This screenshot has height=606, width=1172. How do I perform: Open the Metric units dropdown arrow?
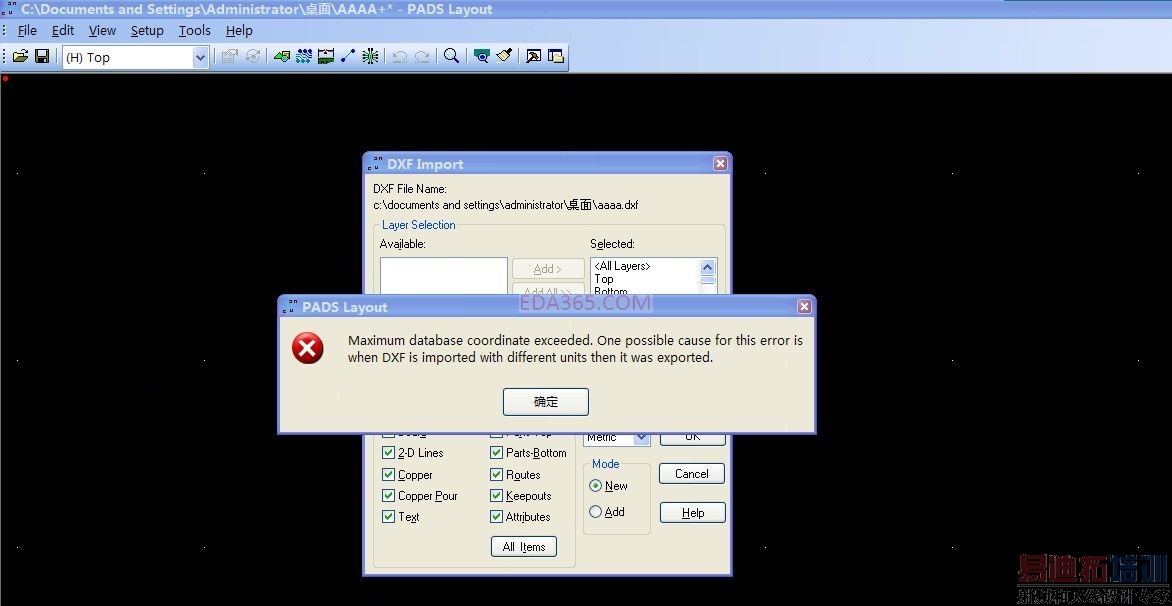[642, 438]
